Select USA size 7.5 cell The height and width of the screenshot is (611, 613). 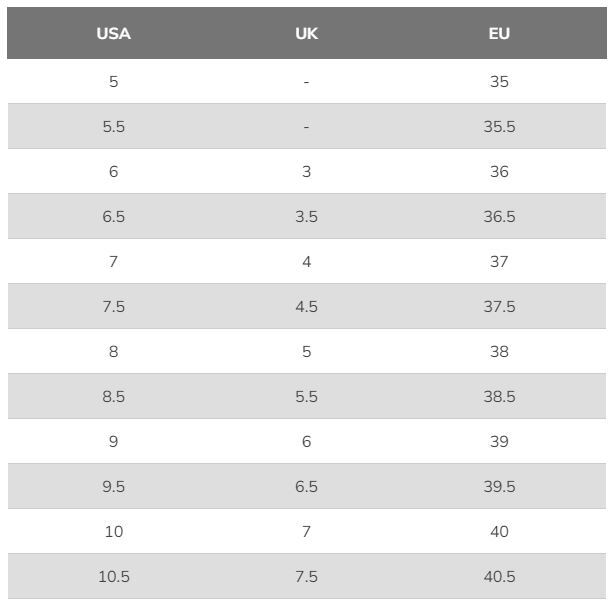[x=113, y=306]
